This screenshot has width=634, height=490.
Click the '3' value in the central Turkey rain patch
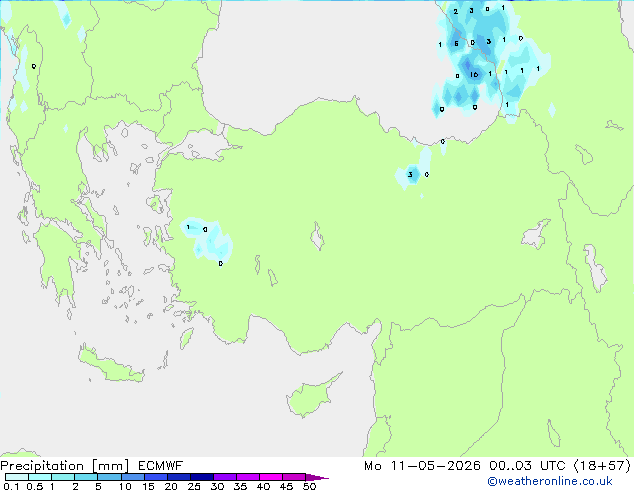pos(410,174)
